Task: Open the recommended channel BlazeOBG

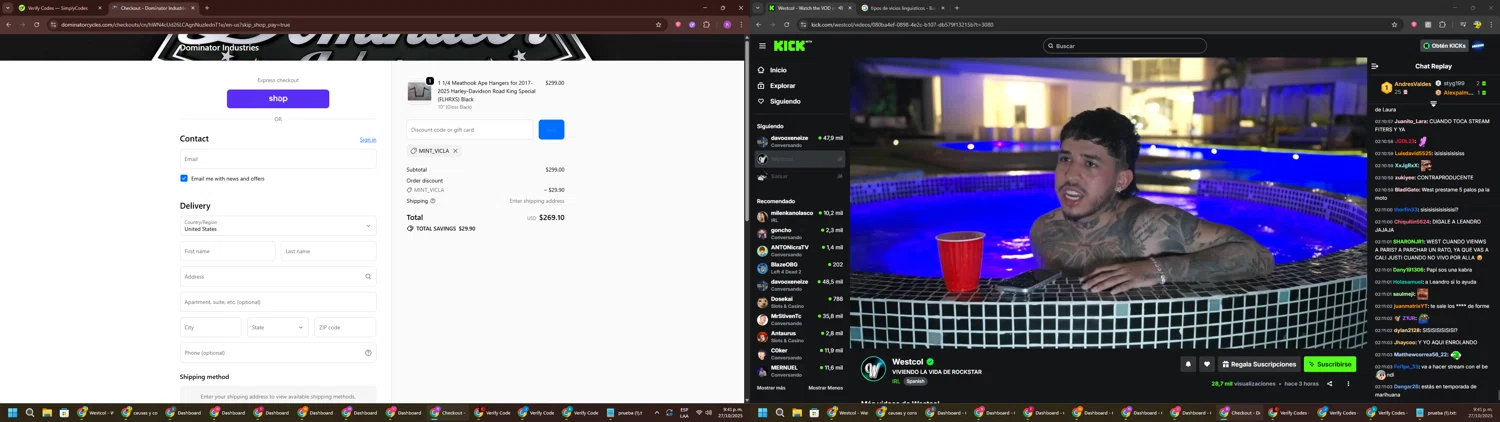Action: click(800, 267)
